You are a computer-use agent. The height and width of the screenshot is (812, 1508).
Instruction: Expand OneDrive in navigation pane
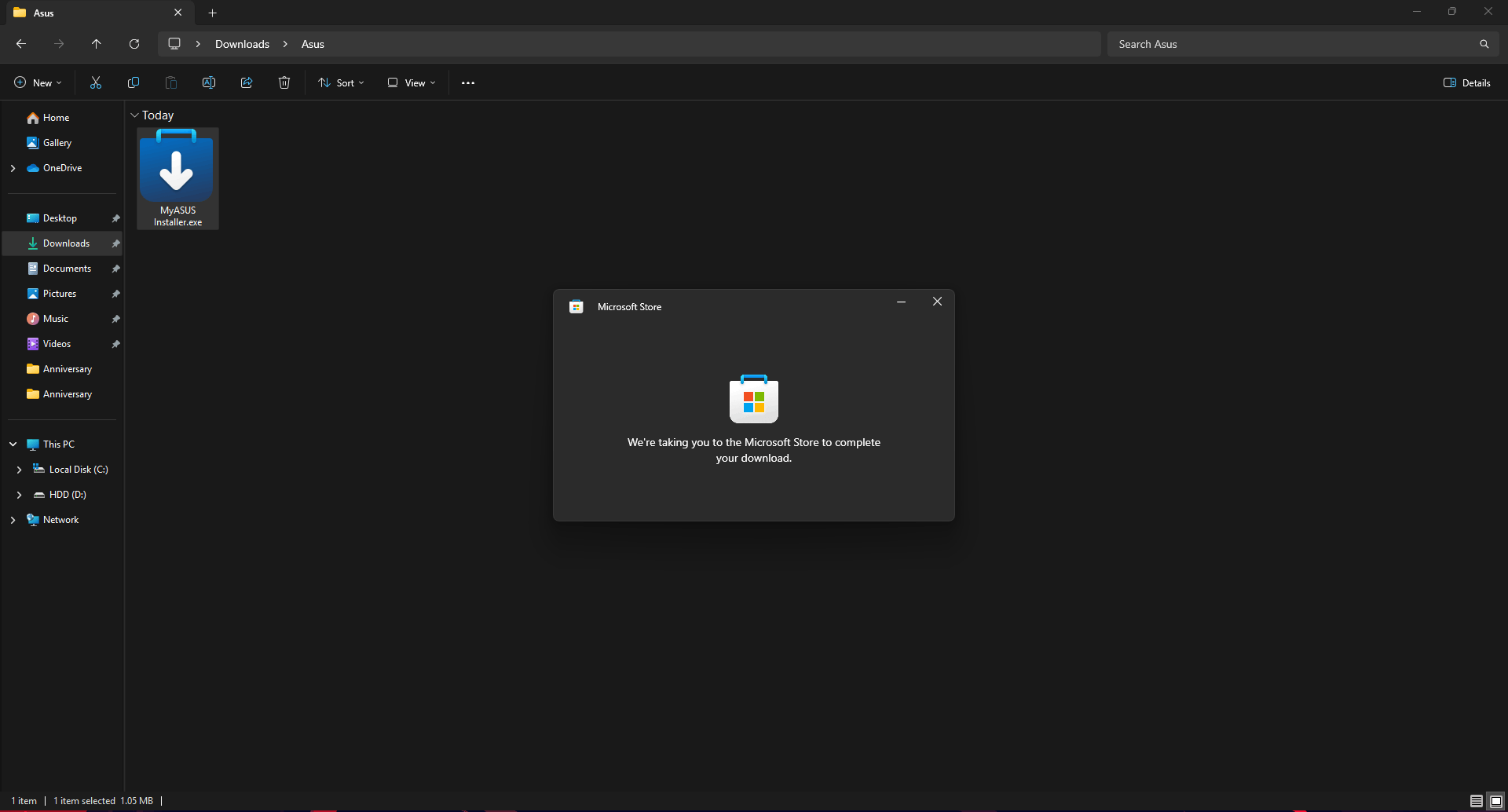pos(13,168)
